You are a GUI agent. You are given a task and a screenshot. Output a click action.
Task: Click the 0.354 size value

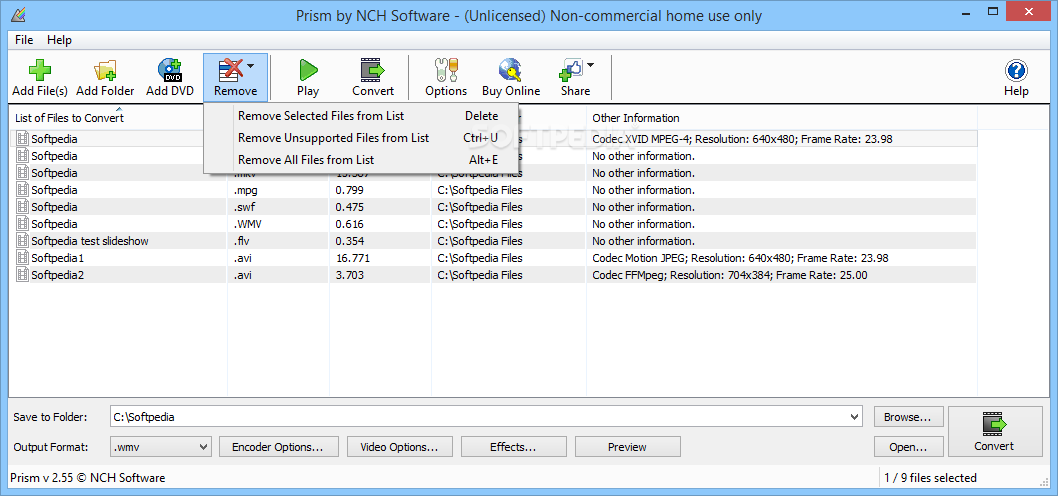[350, 241]
